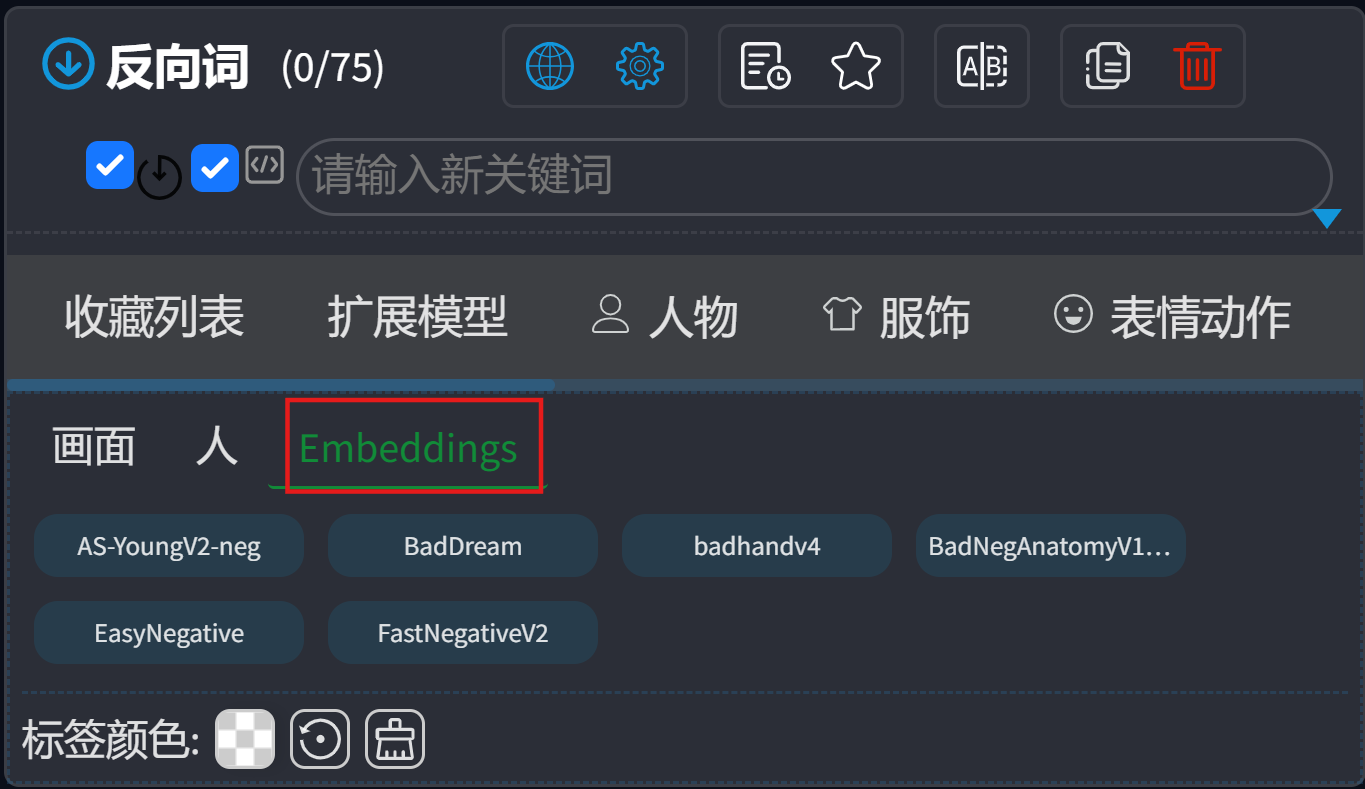The width and height of the screenshot is (1365, 789).
Task: Add the EasyNegative embedding tag
Action: 169,633
